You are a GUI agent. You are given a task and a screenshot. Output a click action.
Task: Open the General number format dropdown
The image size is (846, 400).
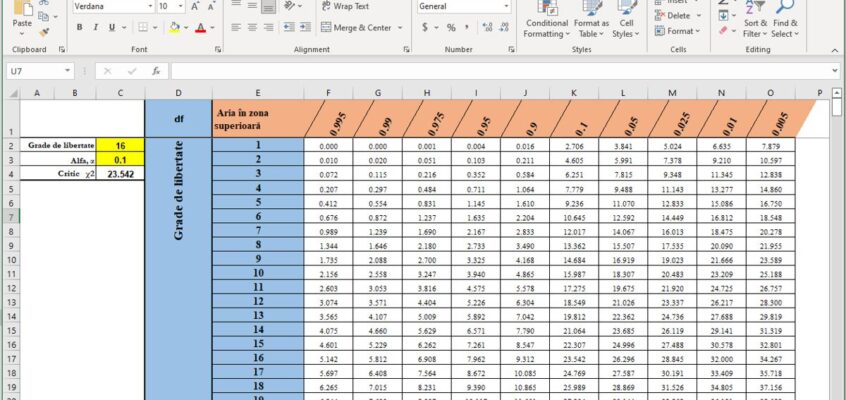(506, 6)
